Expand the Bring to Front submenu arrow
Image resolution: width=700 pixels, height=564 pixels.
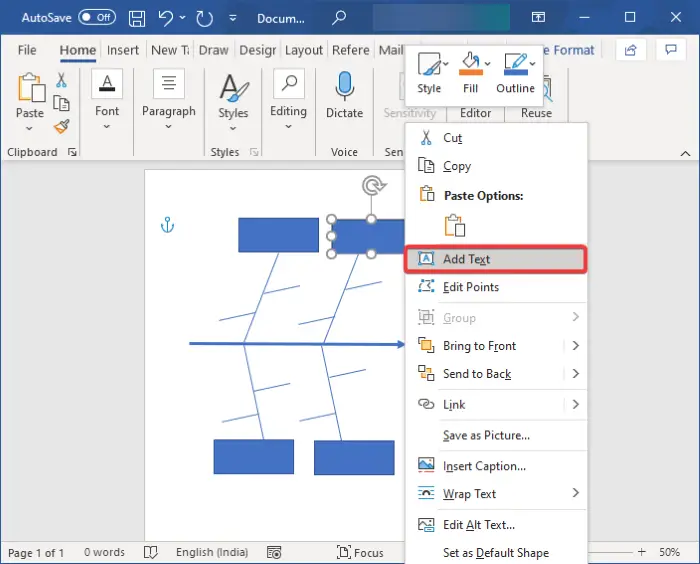(x=575, y=346)
